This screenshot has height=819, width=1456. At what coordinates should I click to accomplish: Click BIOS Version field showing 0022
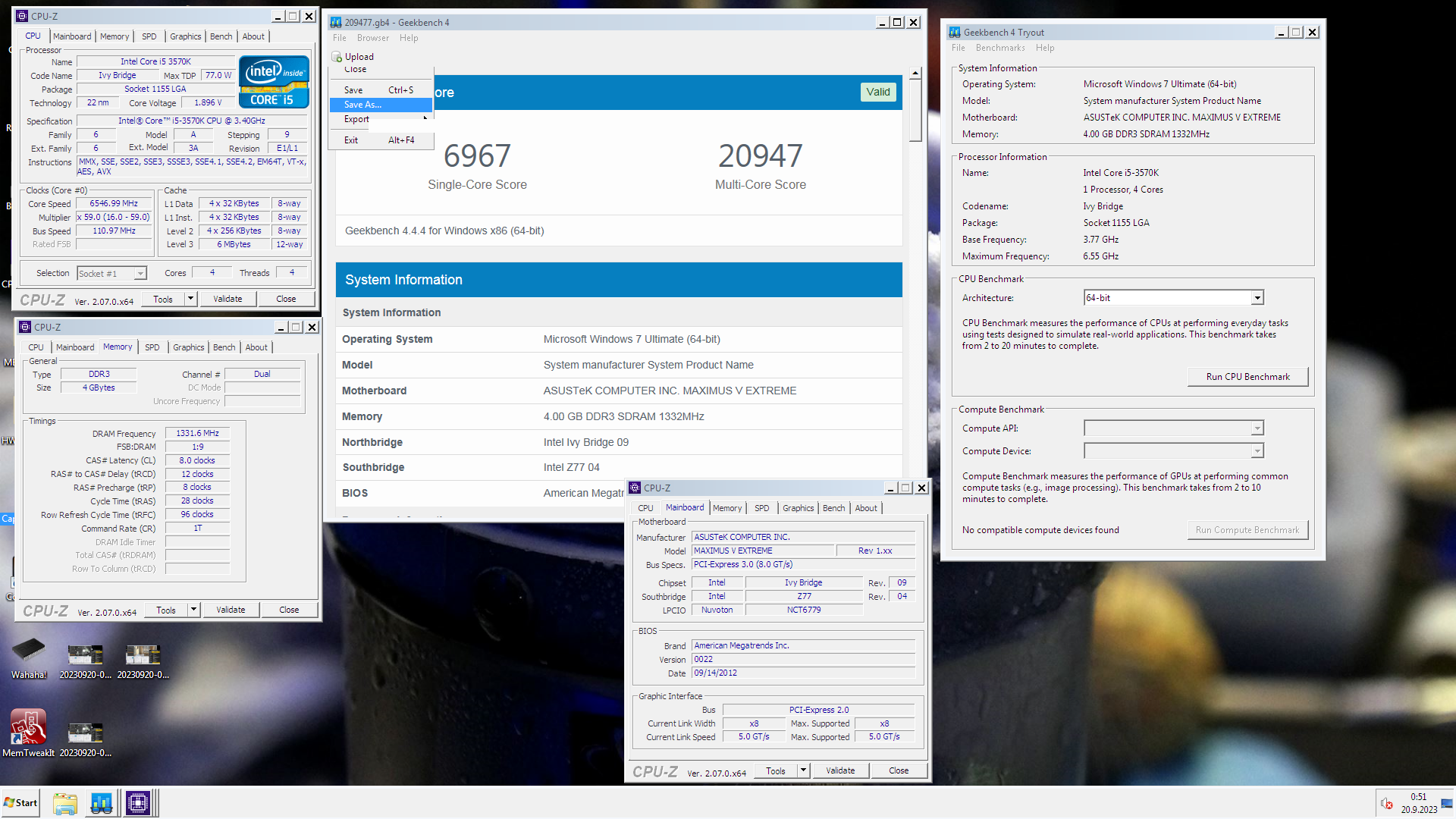tap(804, 660)
